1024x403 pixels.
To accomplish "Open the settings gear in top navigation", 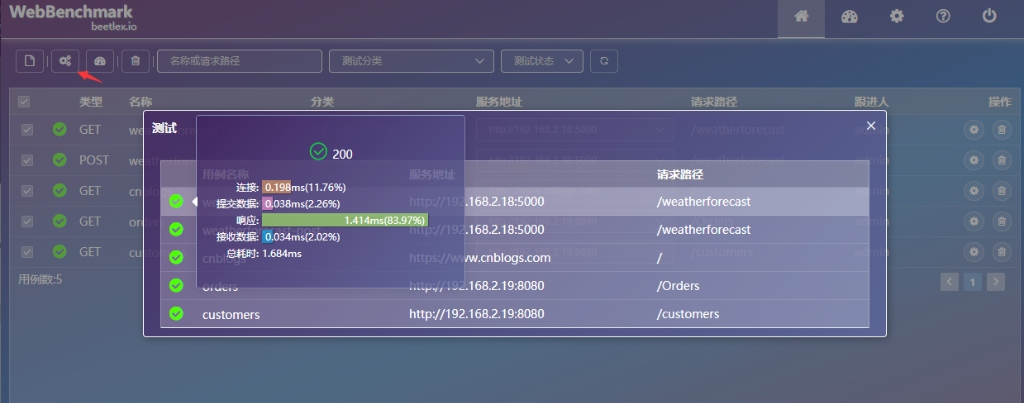I will click(897, 17).
